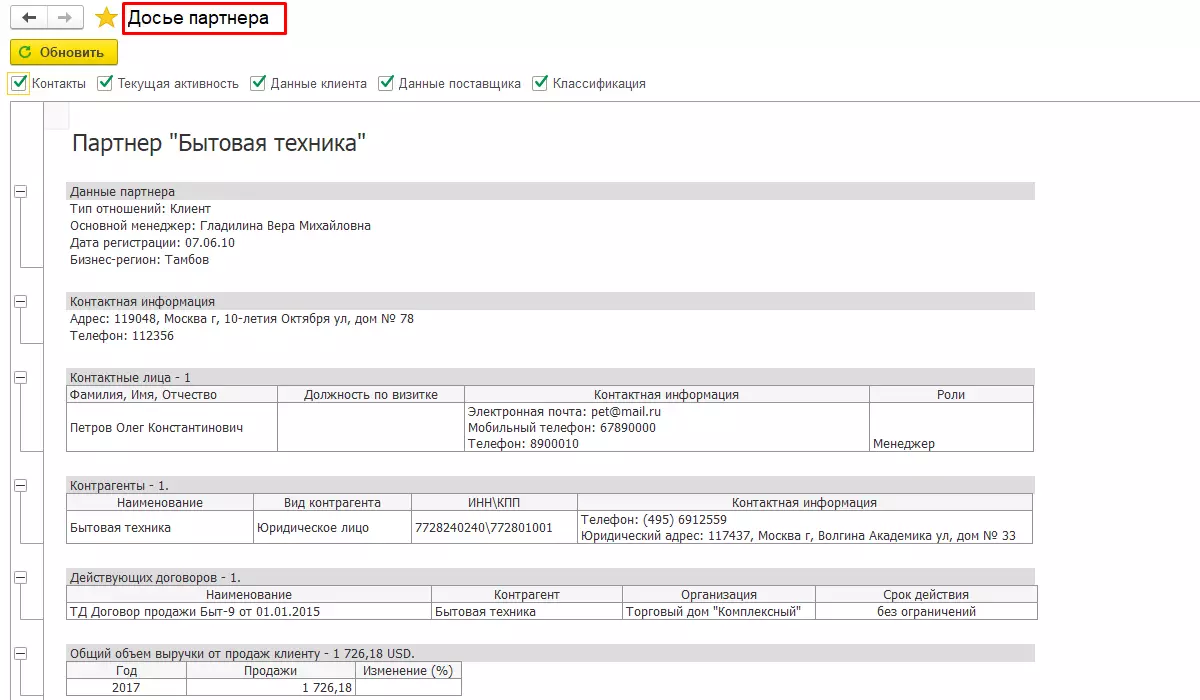
Task: Select the ИНН/КПП value 7728240240\772801001
Action: [494, 527]
